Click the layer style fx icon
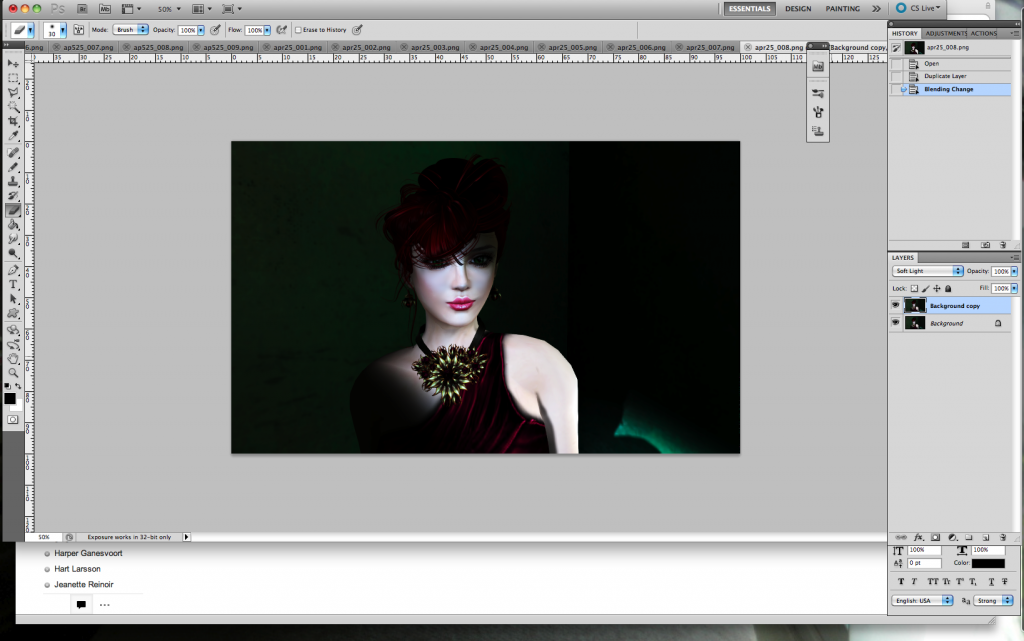 coord(917,537)
